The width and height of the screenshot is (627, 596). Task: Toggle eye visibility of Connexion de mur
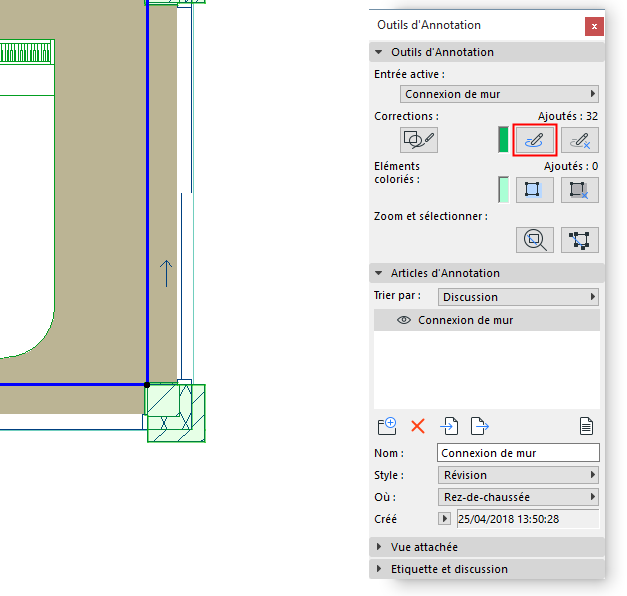pos(404,320)
